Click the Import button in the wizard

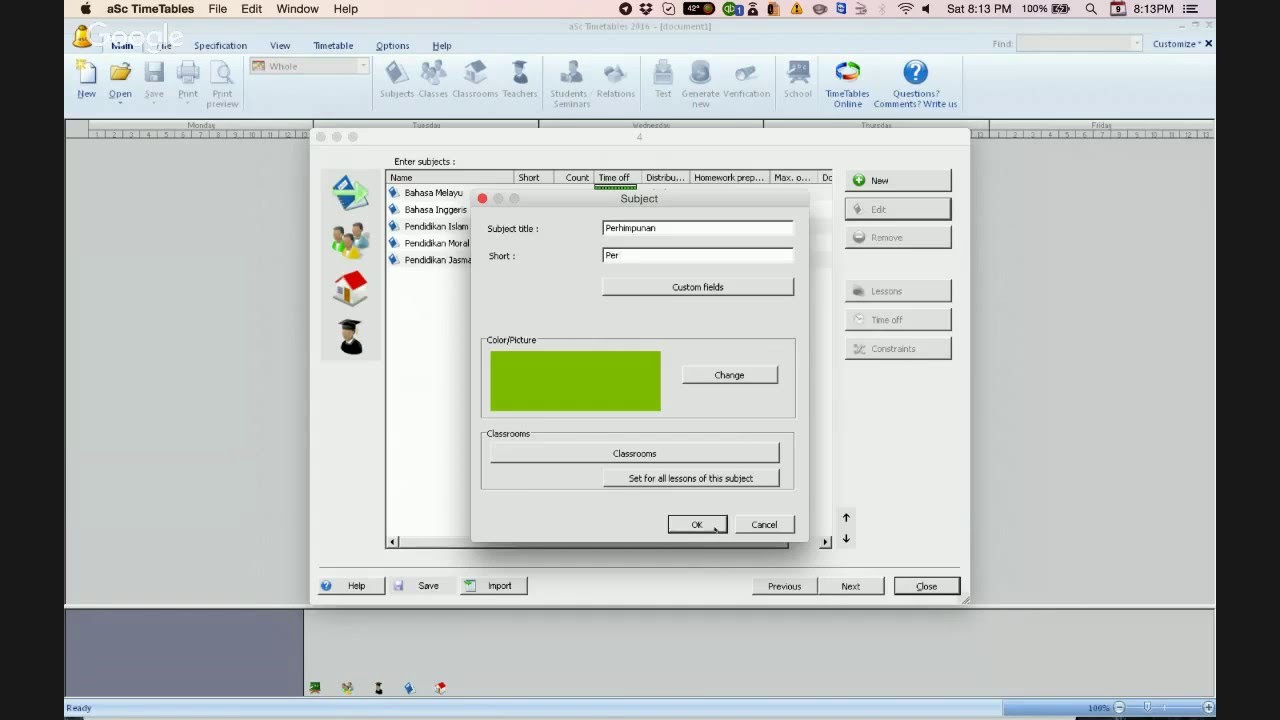click(493, 586)
